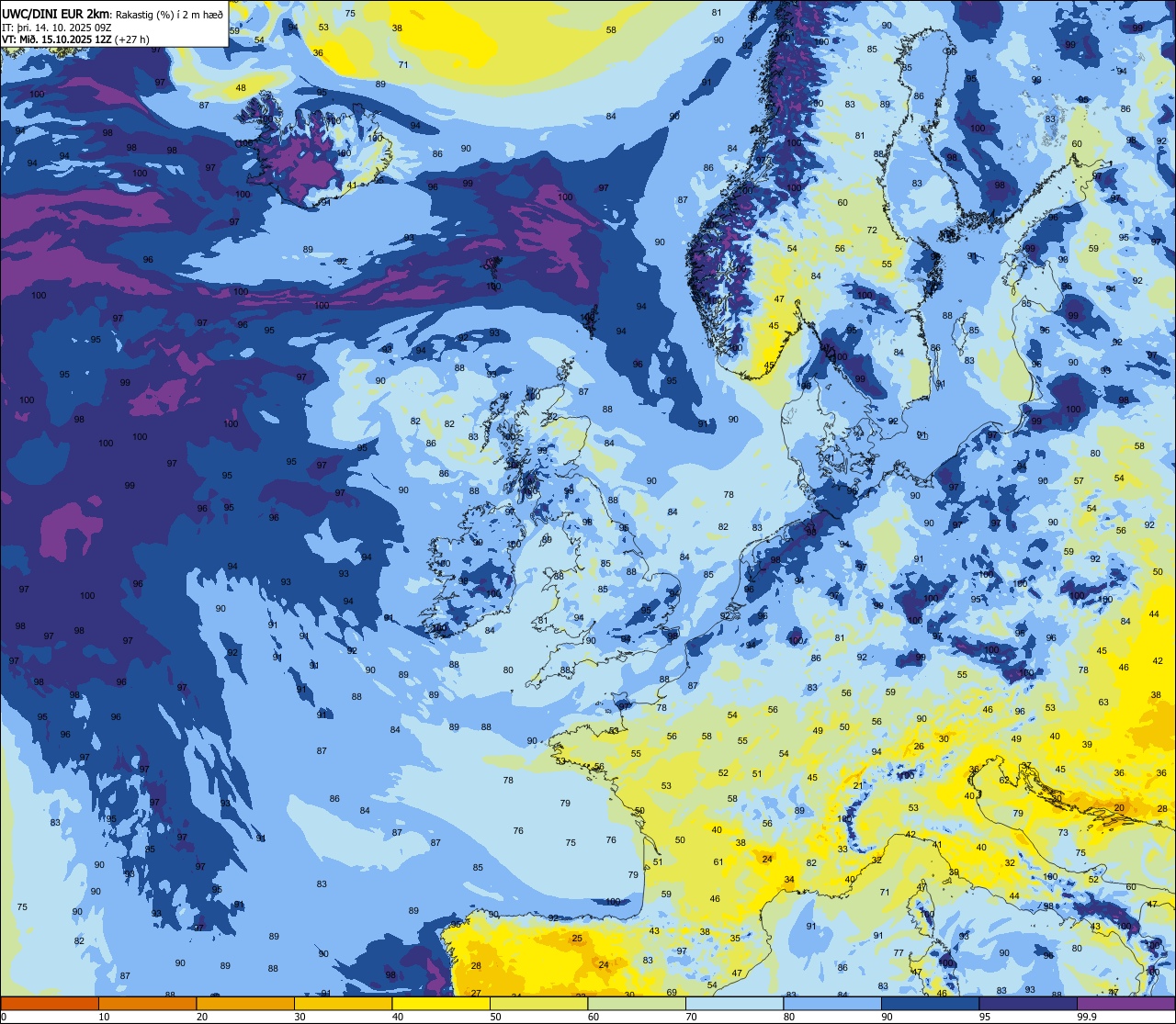Click the humidity value 61 over France
The width and height of the screenshot is (1176, 1024).
(x=718, y=861)
